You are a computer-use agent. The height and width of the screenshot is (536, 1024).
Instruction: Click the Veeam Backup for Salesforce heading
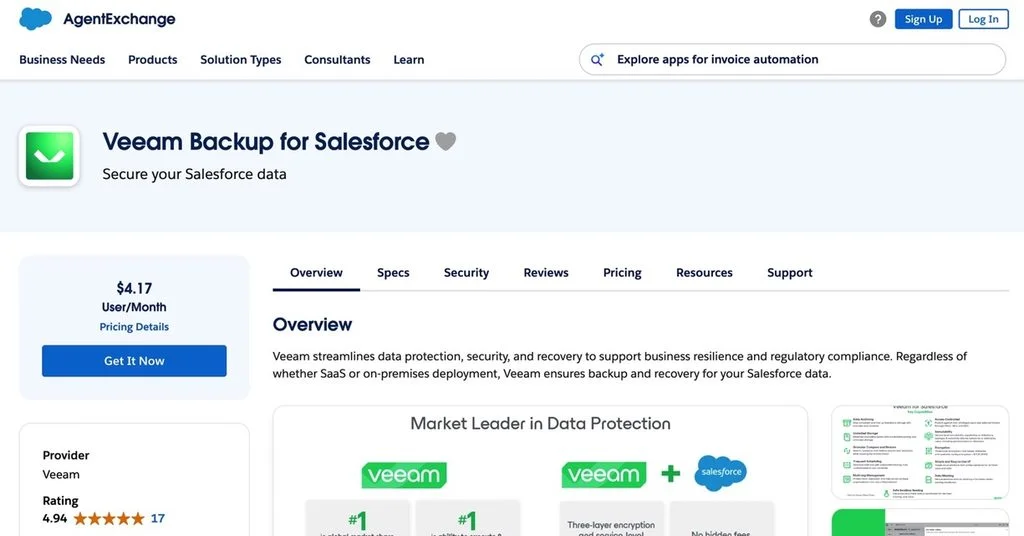coord(266,142)
